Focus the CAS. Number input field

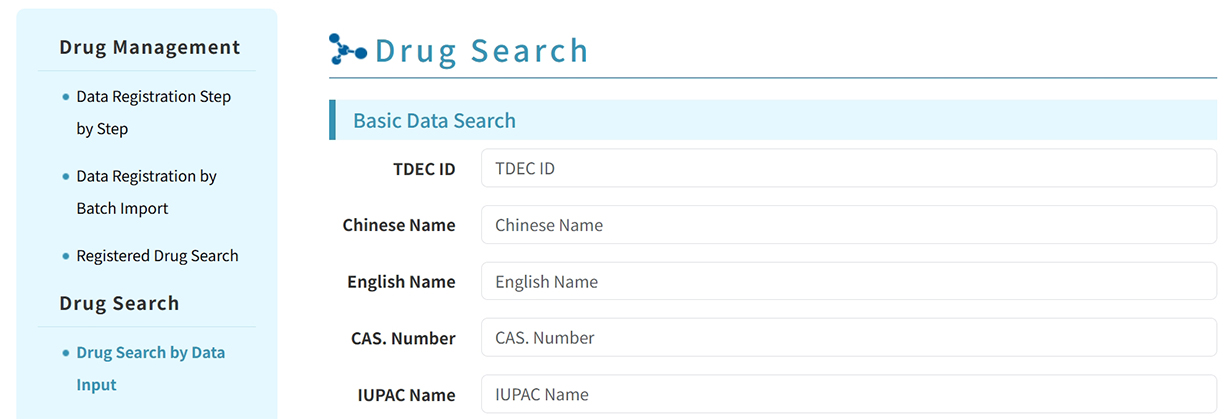pos(849,338)
